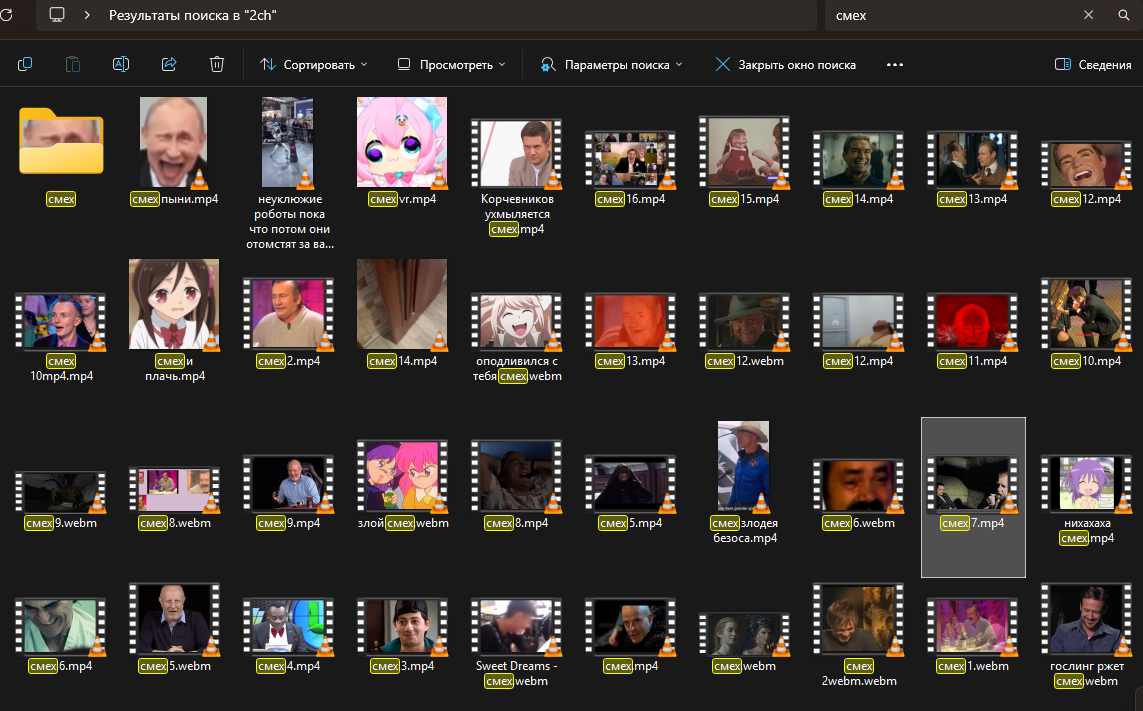Open the Сортировать dropdown
The height and width of the screenshot is (711, 1143).
[313, 64]
